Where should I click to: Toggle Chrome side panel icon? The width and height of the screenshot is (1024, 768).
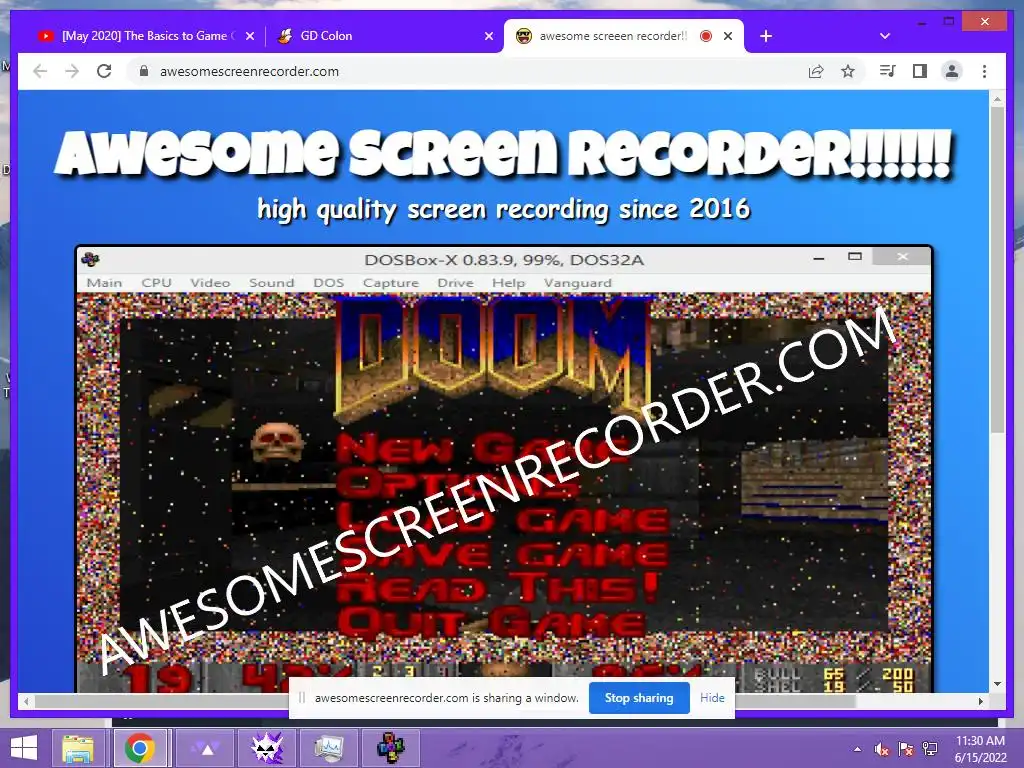[x=920, y=71]
